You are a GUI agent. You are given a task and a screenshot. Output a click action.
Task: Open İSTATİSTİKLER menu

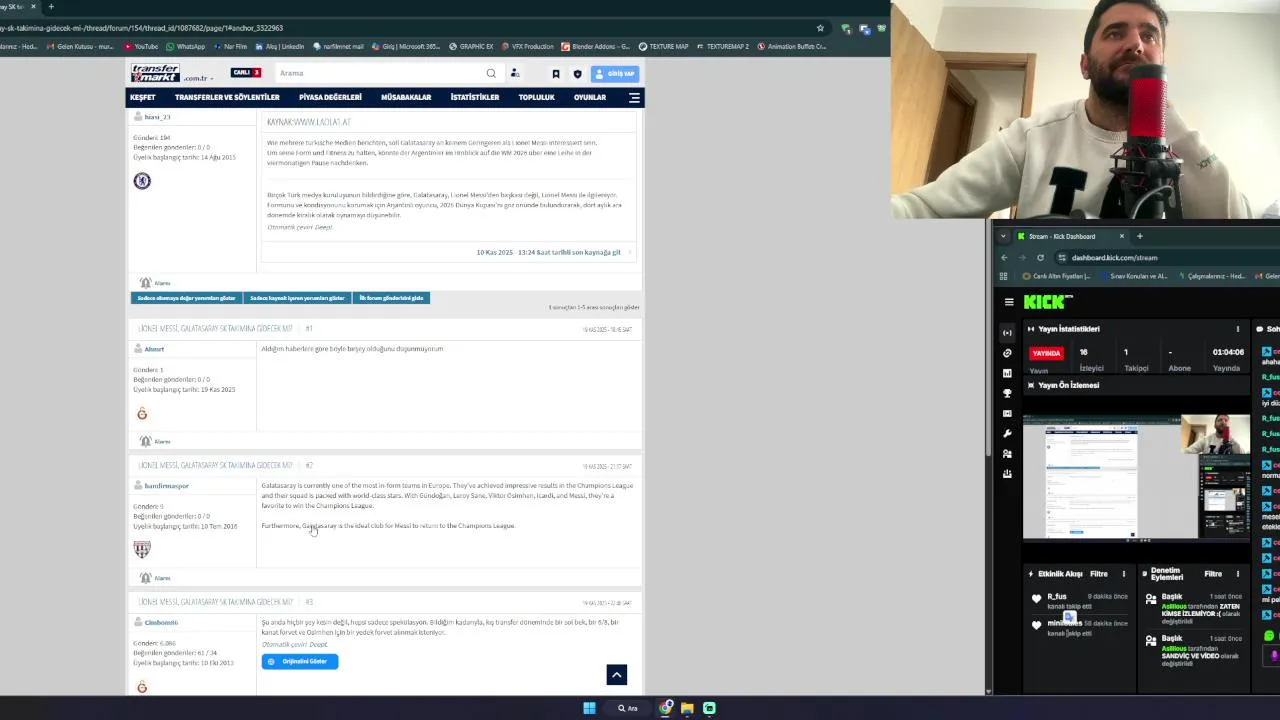[x=475, y=97]
